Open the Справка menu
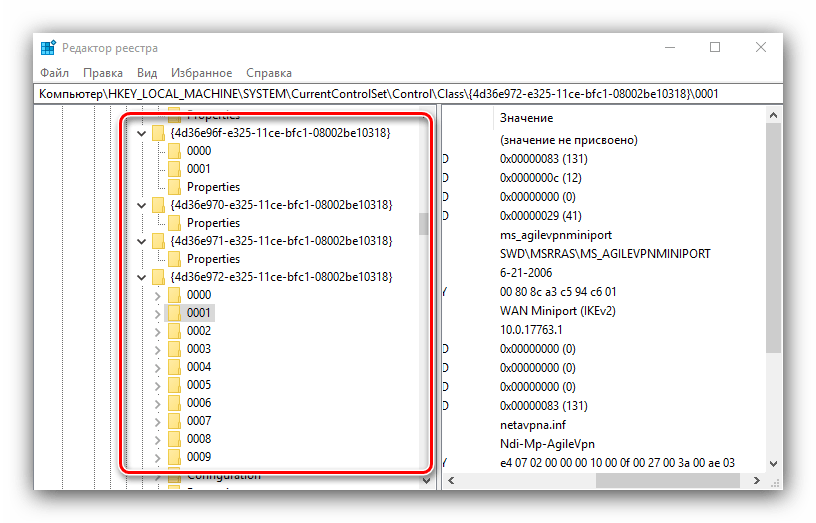Screen dimensions: 816x523 tap(268, 73)
